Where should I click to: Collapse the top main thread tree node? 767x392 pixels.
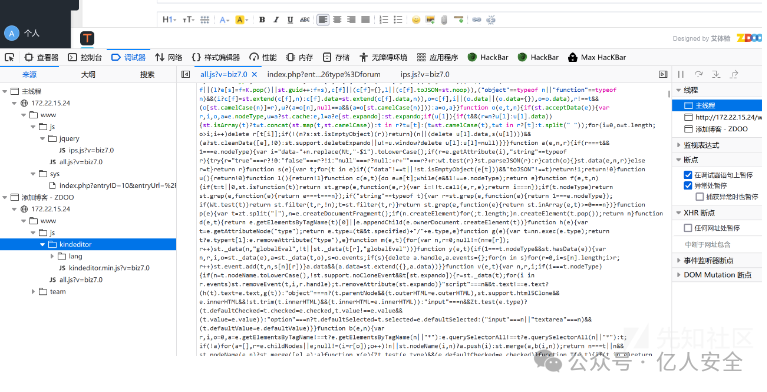pos(5,92)
